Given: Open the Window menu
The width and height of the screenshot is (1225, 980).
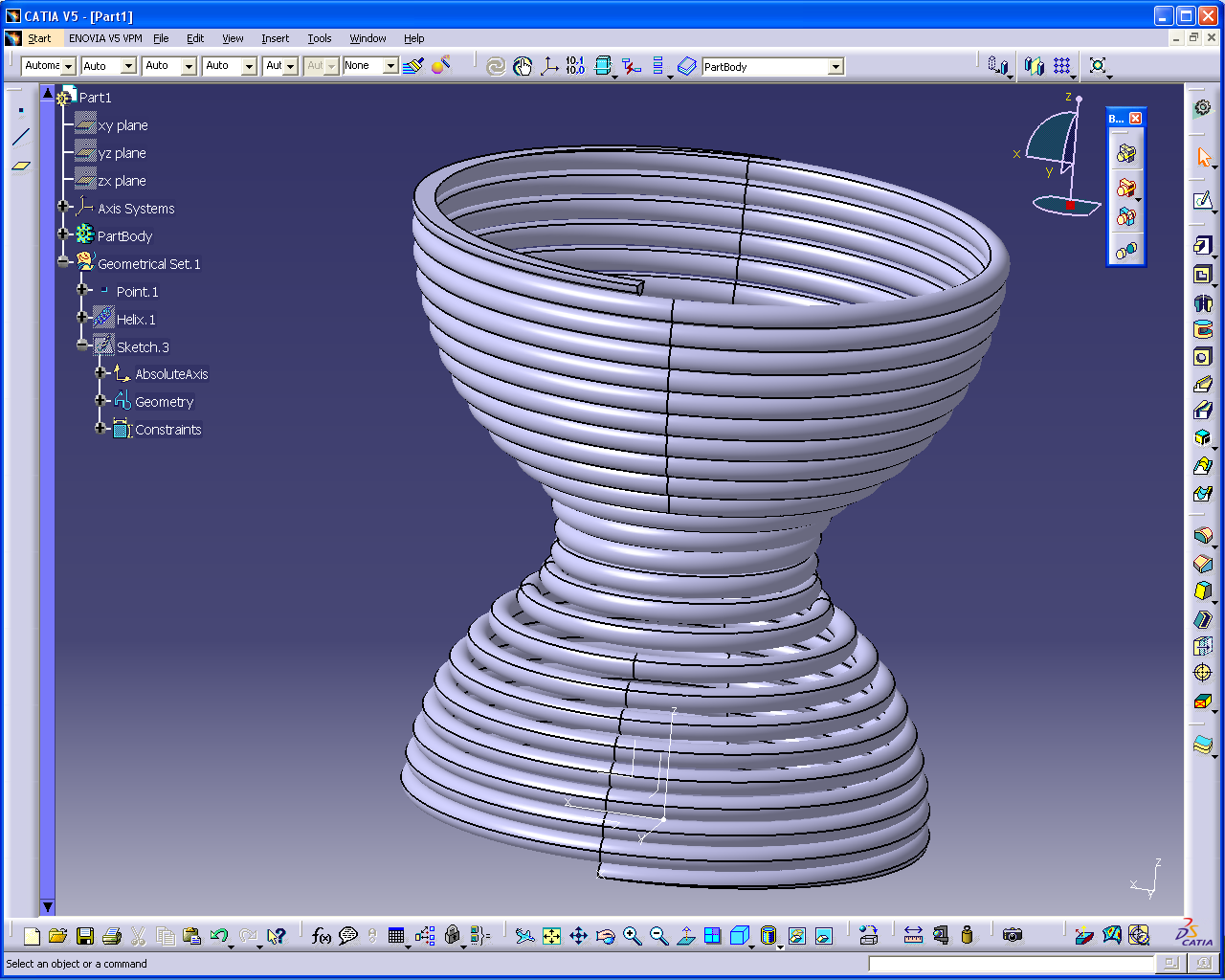Looking at the screenshot, I should point(367,38).
